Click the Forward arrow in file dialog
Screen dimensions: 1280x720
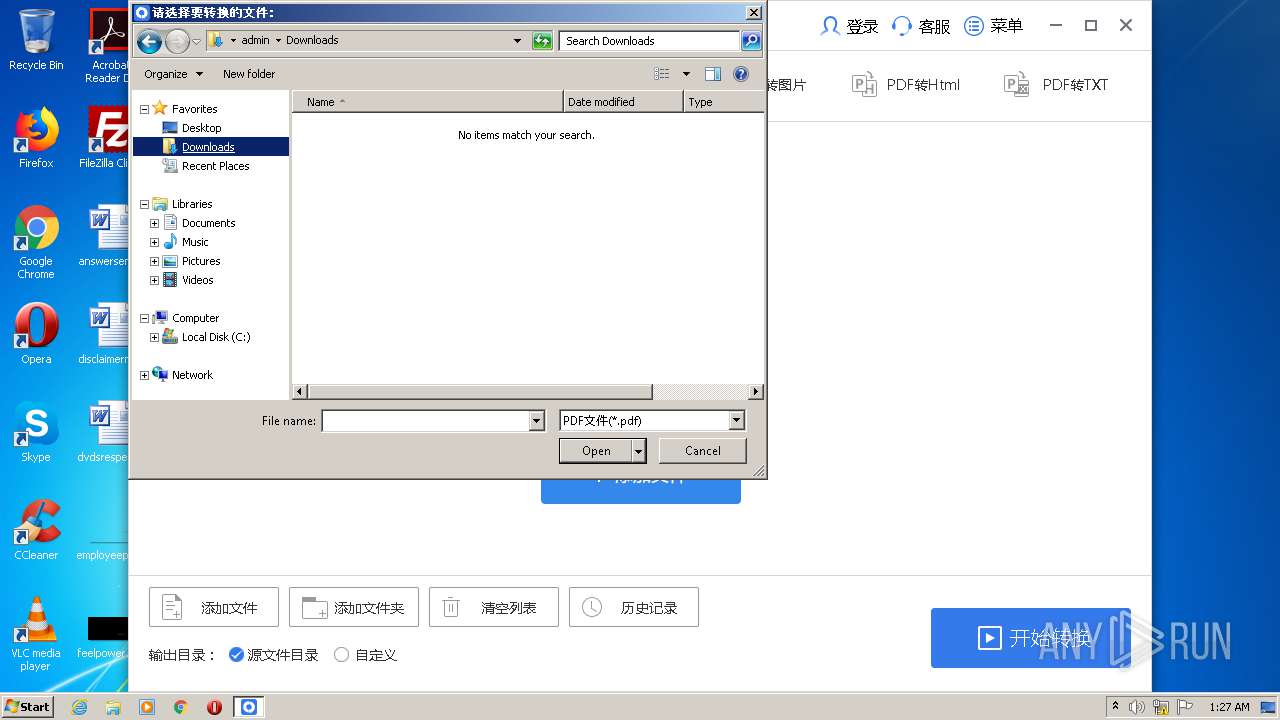(x=177, y=41)
